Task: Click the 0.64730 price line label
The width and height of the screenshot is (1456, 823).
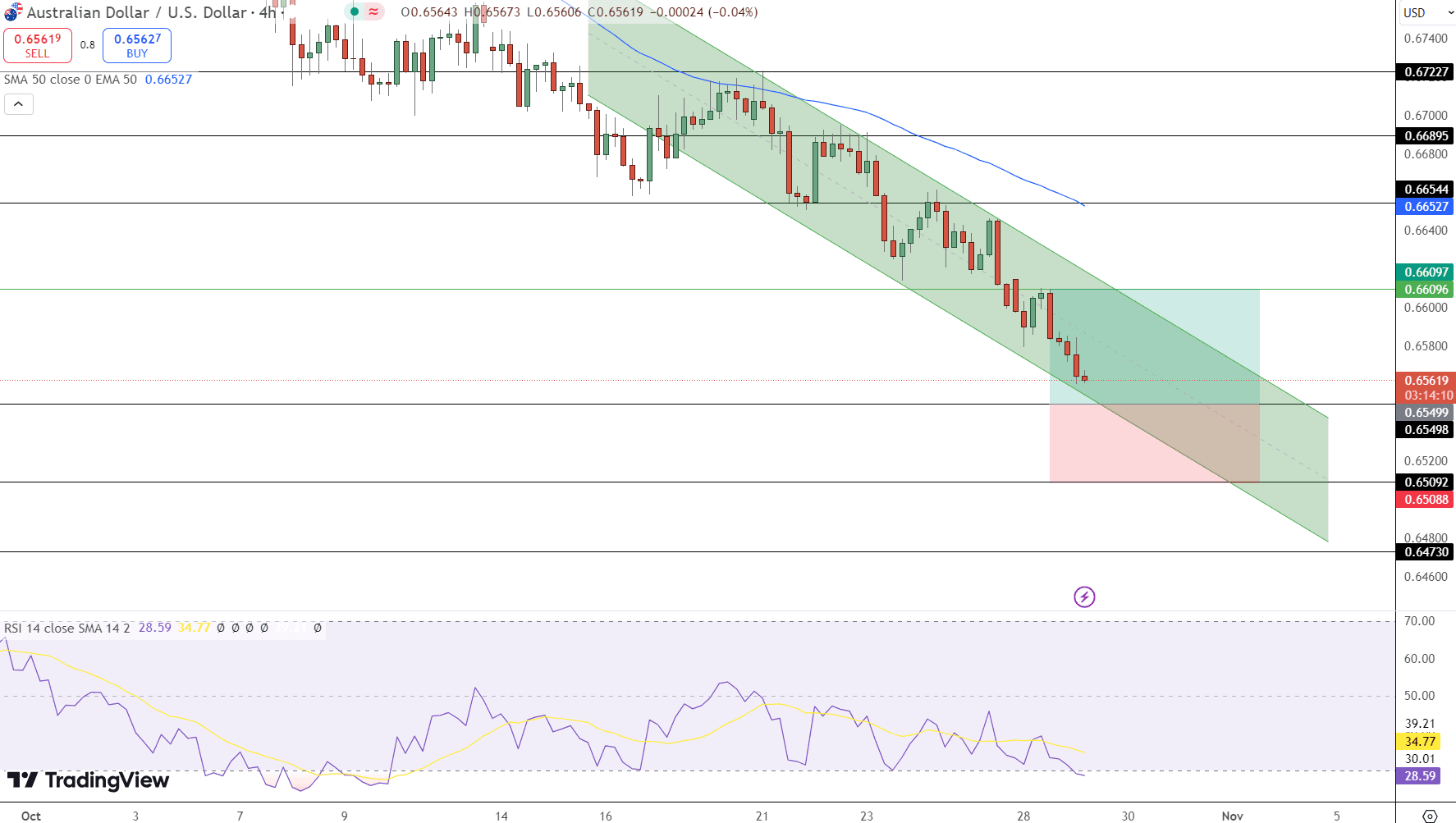Action: [1425, 552]
